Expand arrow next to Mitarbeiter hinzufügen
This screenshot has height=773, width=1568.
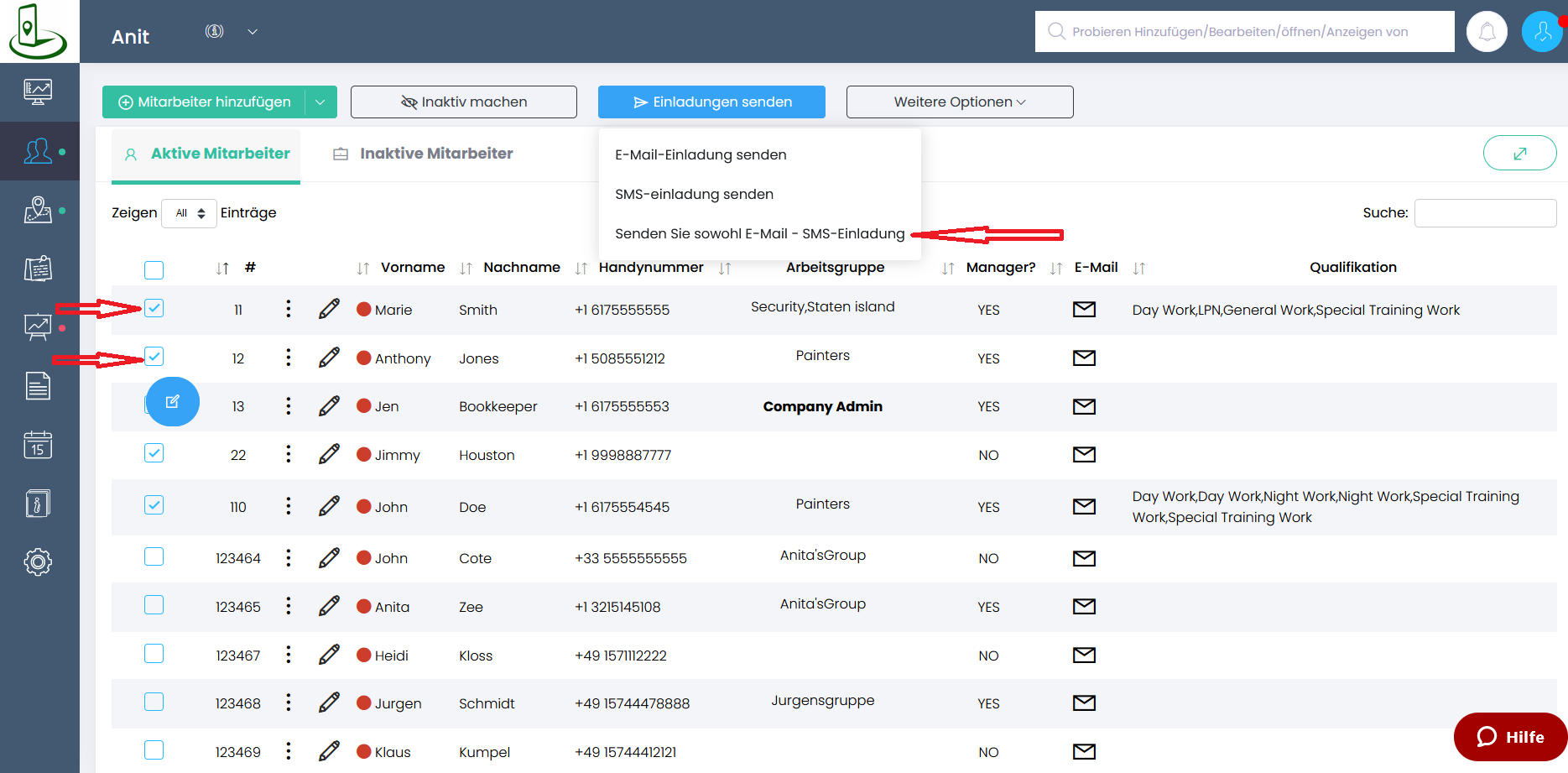click(x=320, y=102)
